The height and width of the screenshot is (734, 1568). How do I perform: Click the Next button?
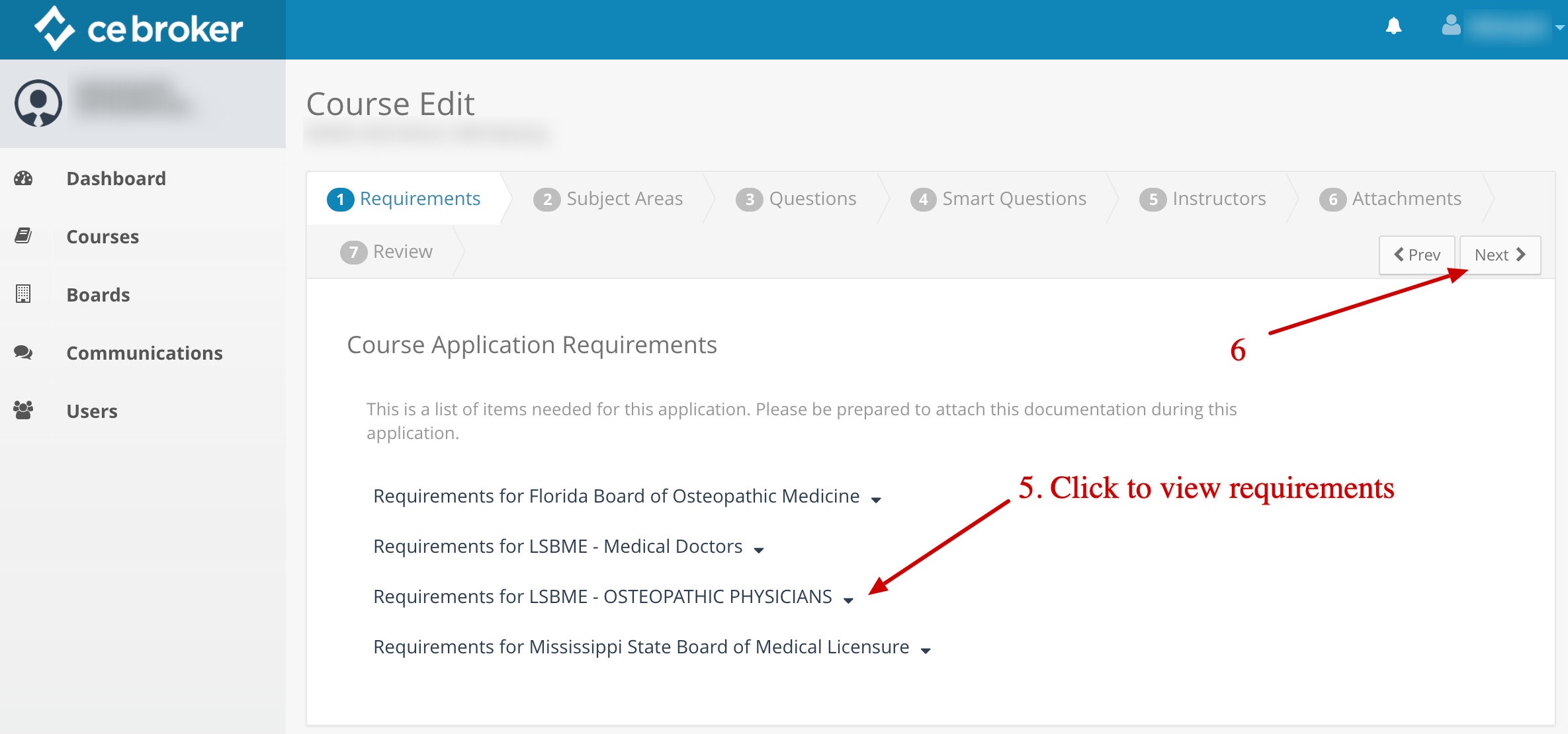(x=1500, y=255)
